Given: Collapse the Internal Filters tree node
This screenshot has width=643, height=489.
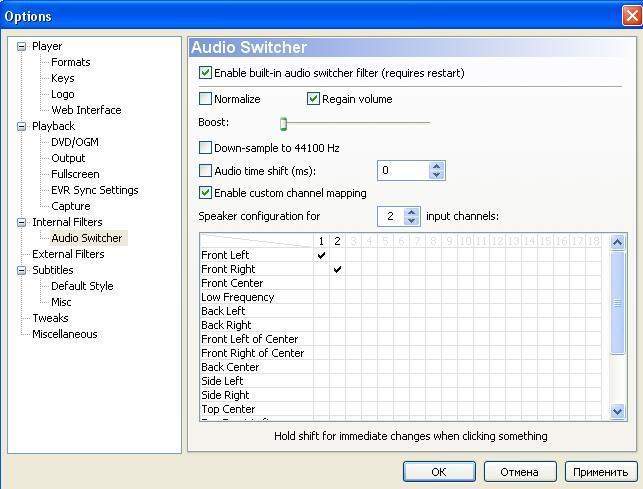Looking at the screenshot, I should tap(21, 222).
